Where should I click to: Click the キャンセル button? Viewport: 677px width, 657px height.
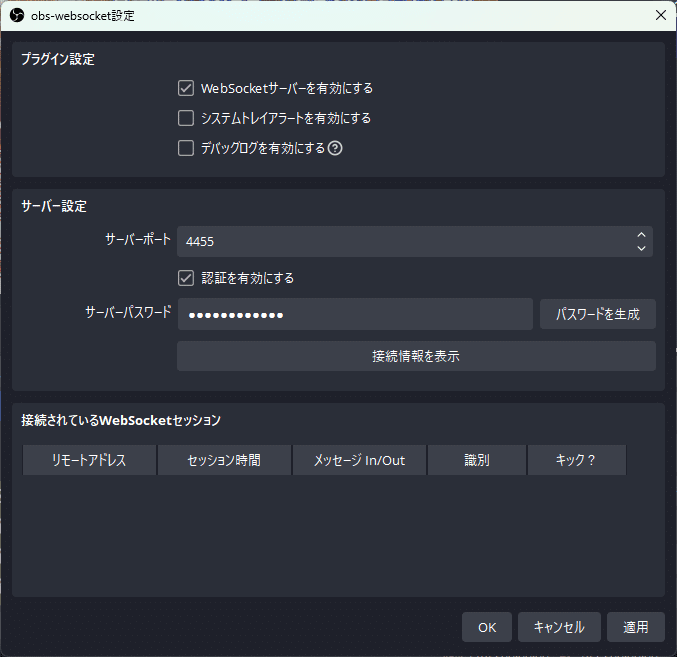click(559, 627)
